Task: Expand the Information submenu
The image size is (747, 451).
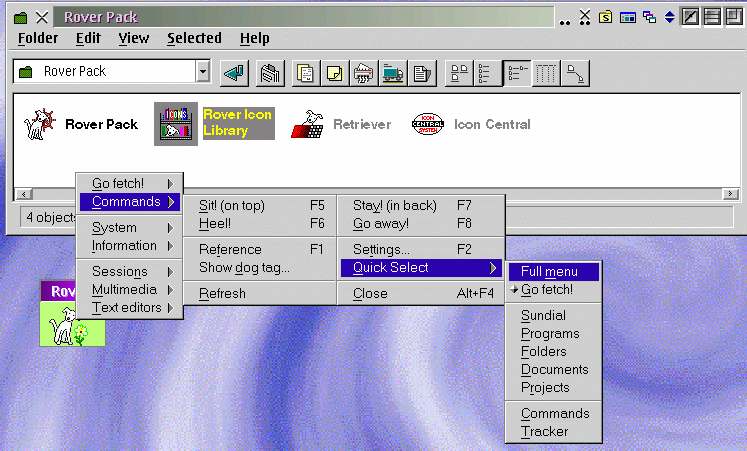Action: [131, 246]
